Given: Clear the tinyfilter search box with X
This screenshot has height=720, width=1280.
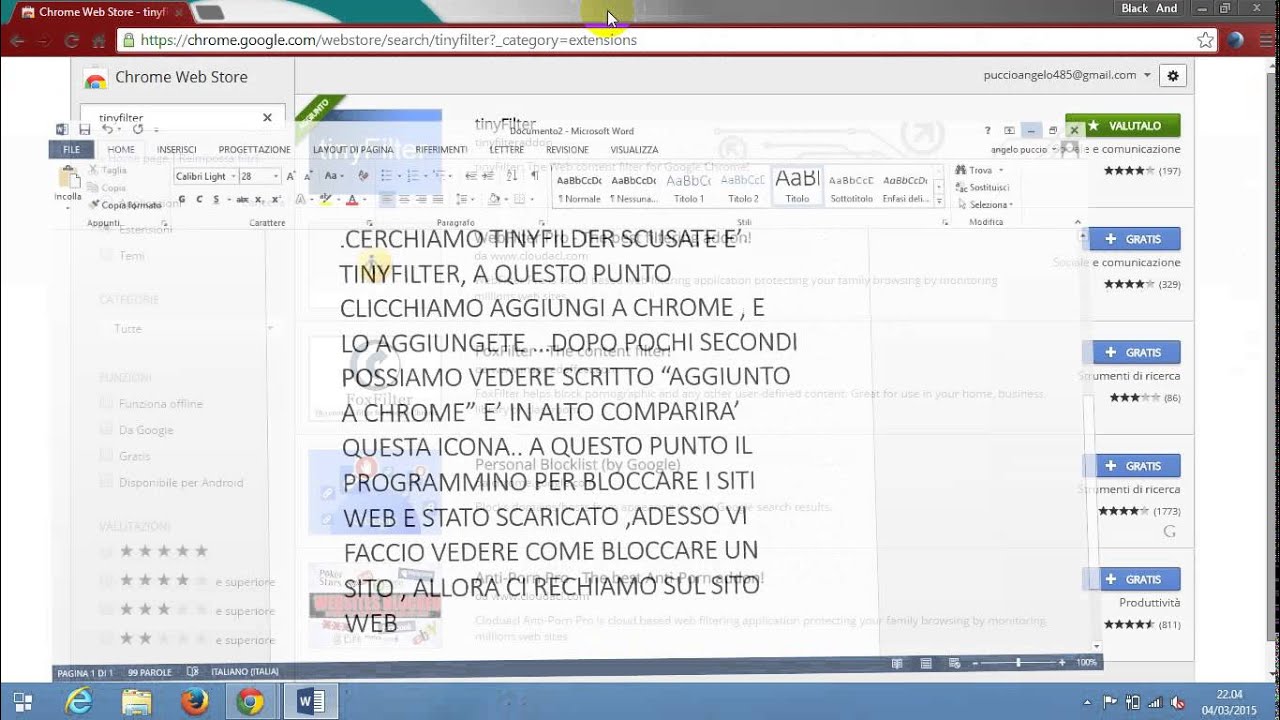Looking at the screenshot, I should point(267,117).
